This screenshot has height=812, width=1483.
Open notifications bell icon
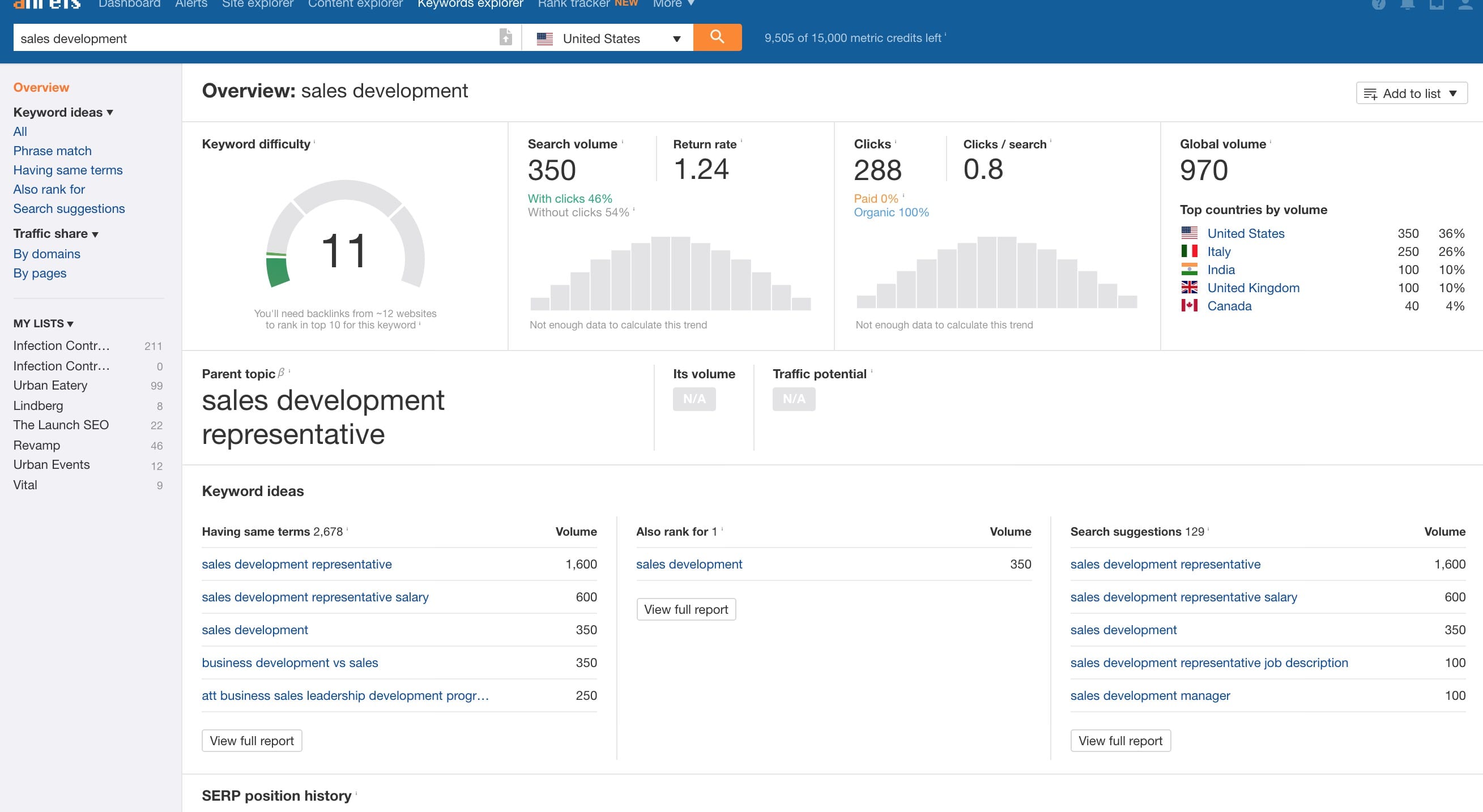tap(1407, 5)
